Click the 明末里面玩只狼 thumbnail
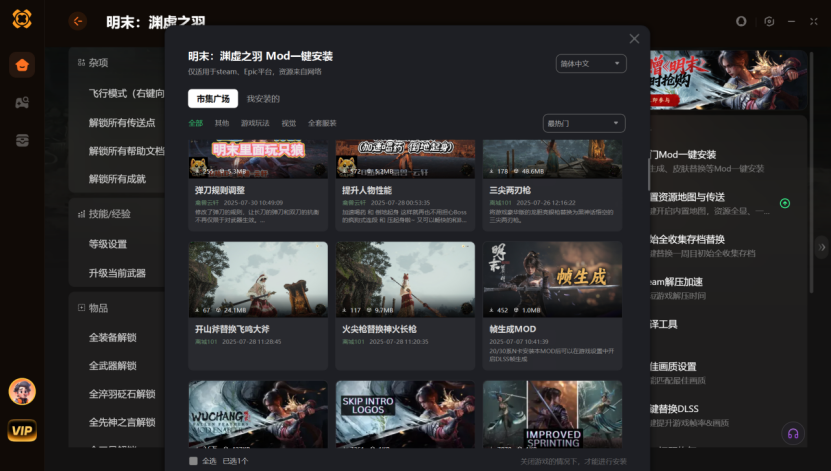The height and width of the screenshot is (471, 831). pos(258,159)
